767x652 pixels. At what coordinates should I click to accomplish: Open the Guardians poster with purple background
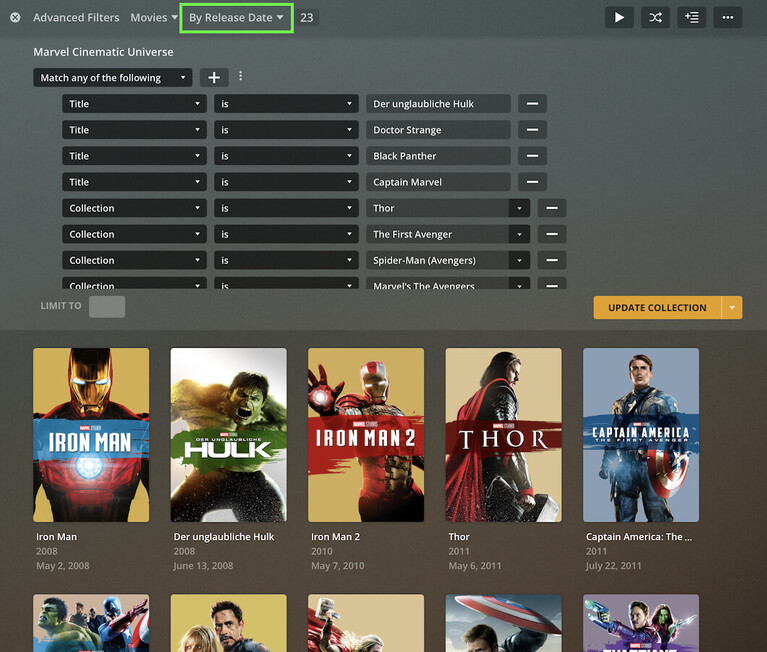point(641,623)
